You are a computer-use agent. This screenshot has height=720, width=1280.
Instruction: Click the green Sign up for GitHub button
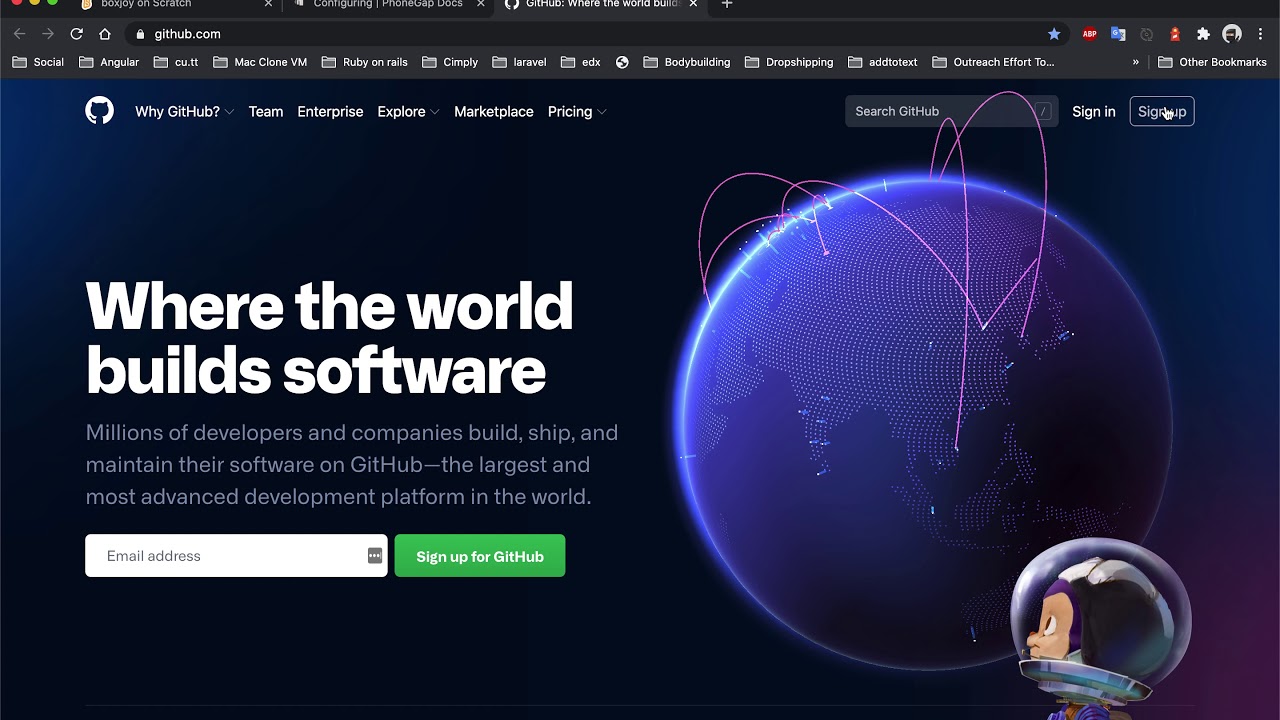[480, 556]
